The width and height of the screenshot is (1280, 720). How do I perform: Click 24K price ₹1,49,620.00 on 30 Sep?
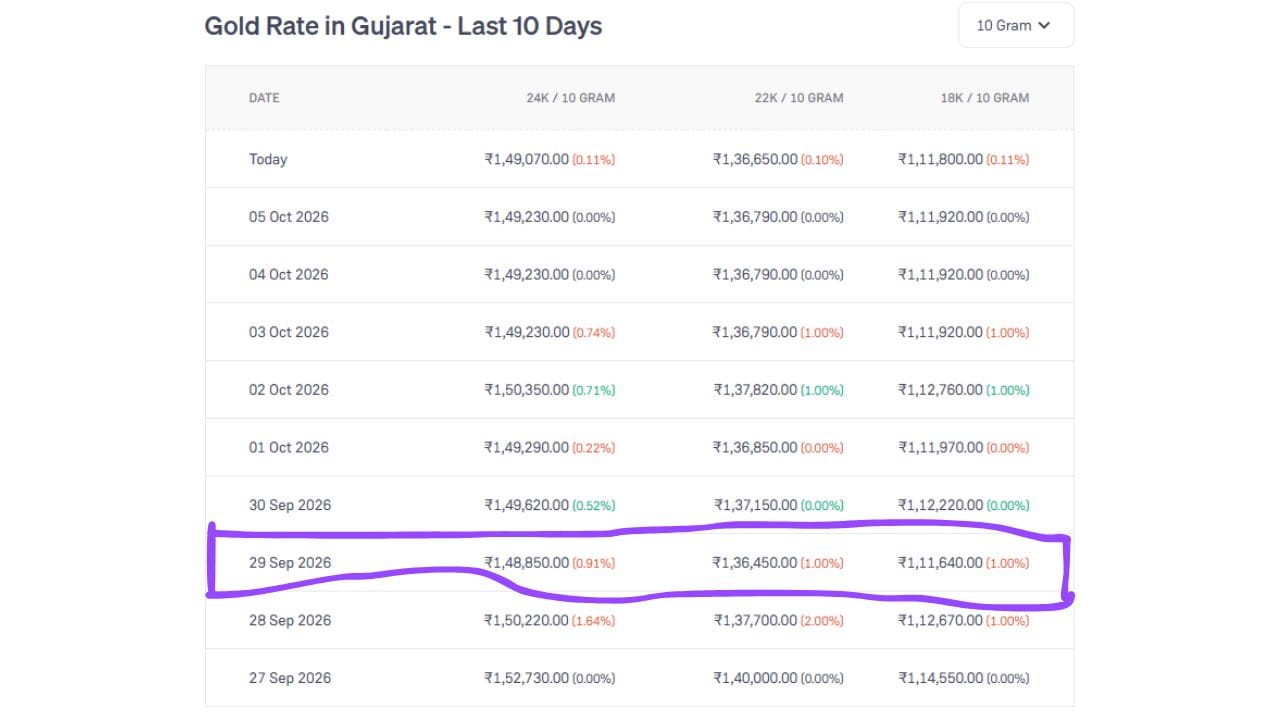click(x=527, y=505)
